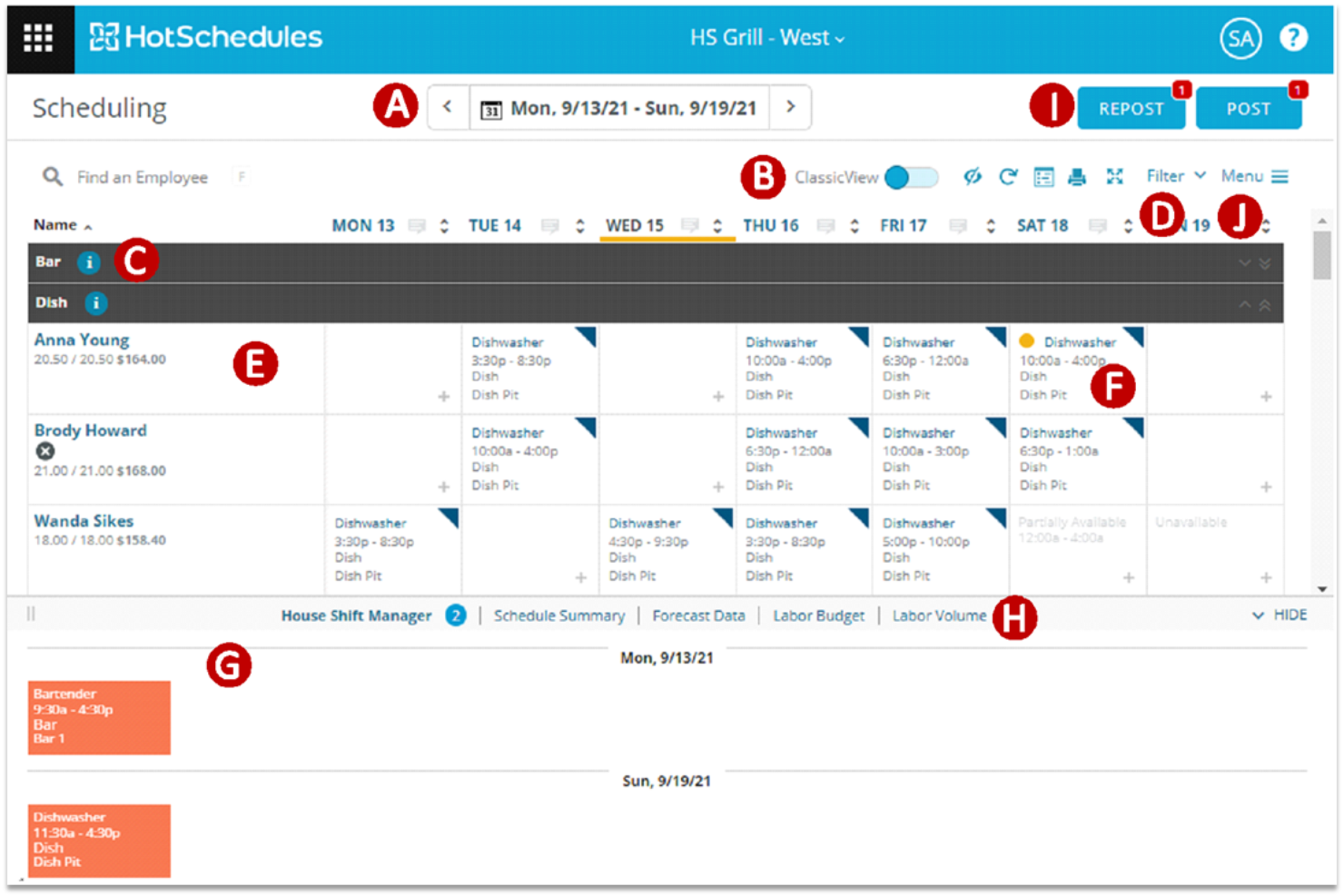
Task: Open the Help question mark icon
Action: tap(1293, 37)
